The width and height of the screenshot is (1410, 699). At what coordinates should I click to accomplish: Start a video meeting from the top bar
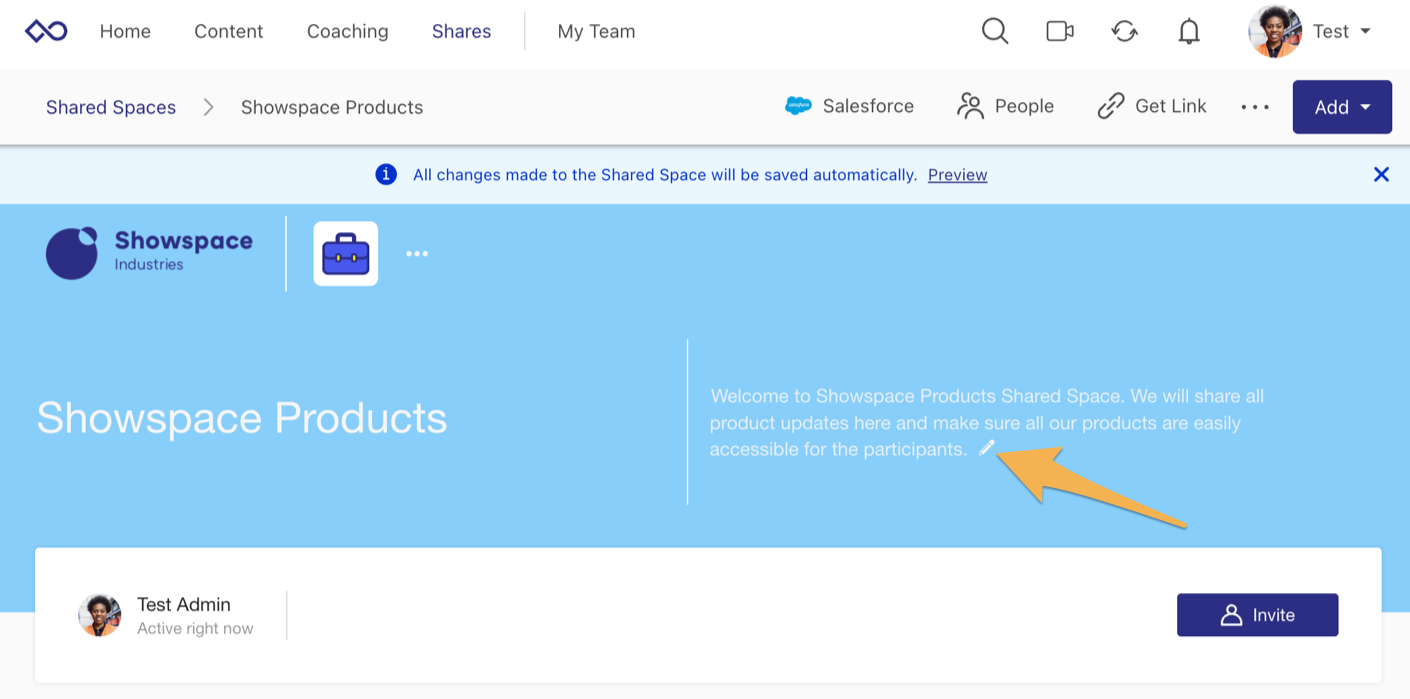[1059, 31]
